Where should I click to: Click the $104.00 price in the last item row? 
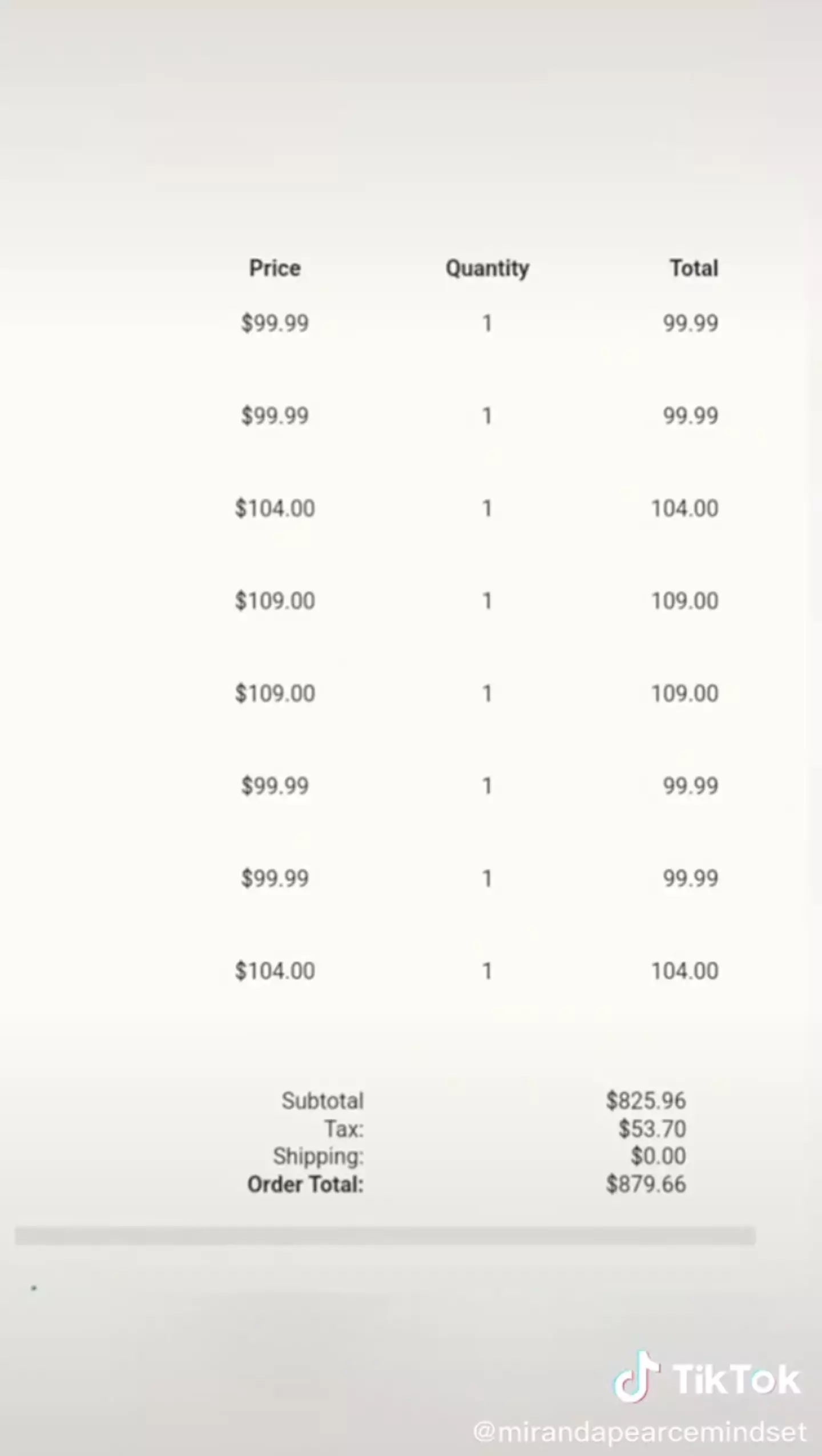pyautogui.click(x=275, y=971)
